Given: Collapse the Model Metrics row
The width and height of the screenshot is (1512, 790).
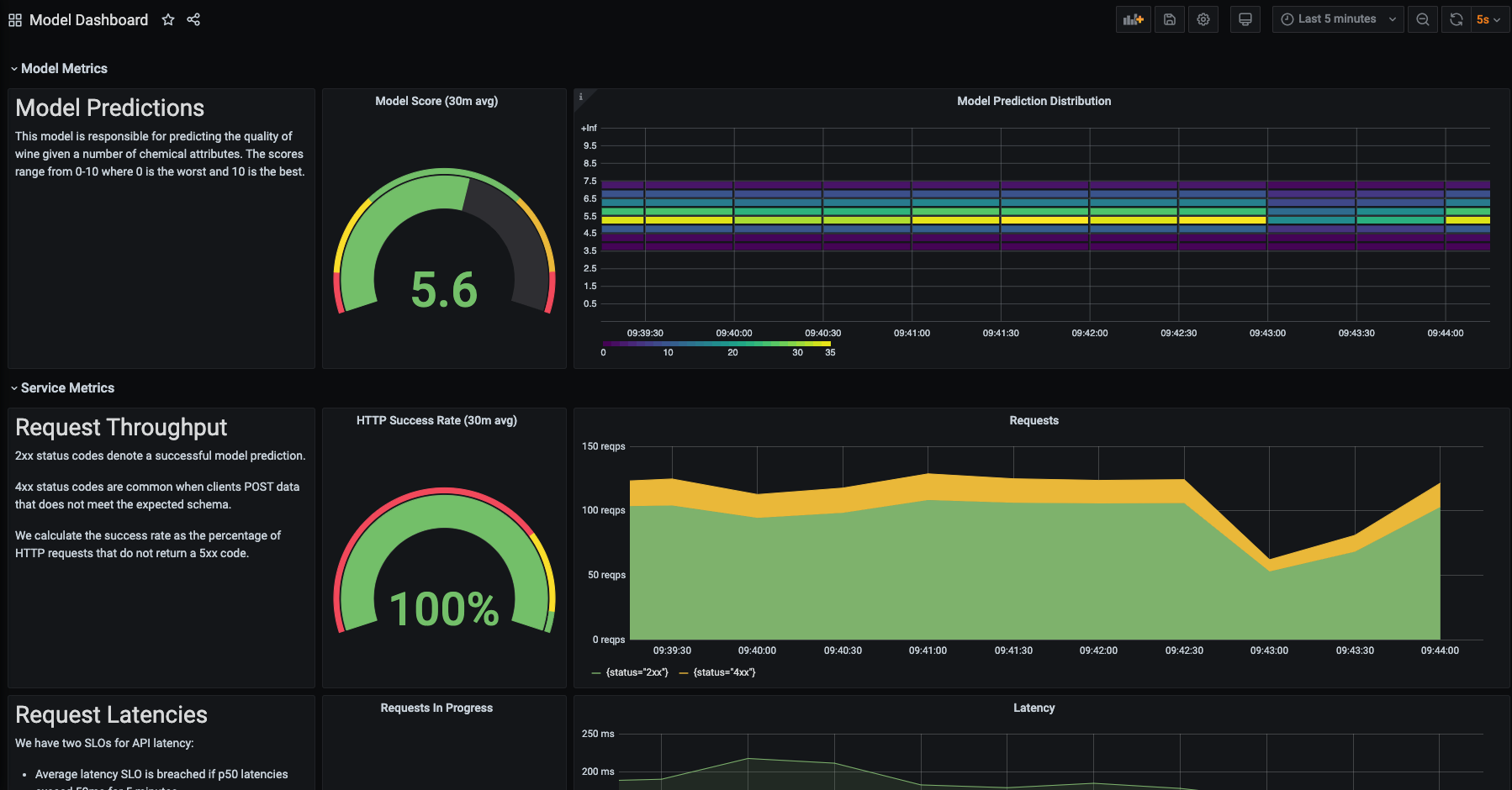Looking at the screenshot, I should click(59, 68).
